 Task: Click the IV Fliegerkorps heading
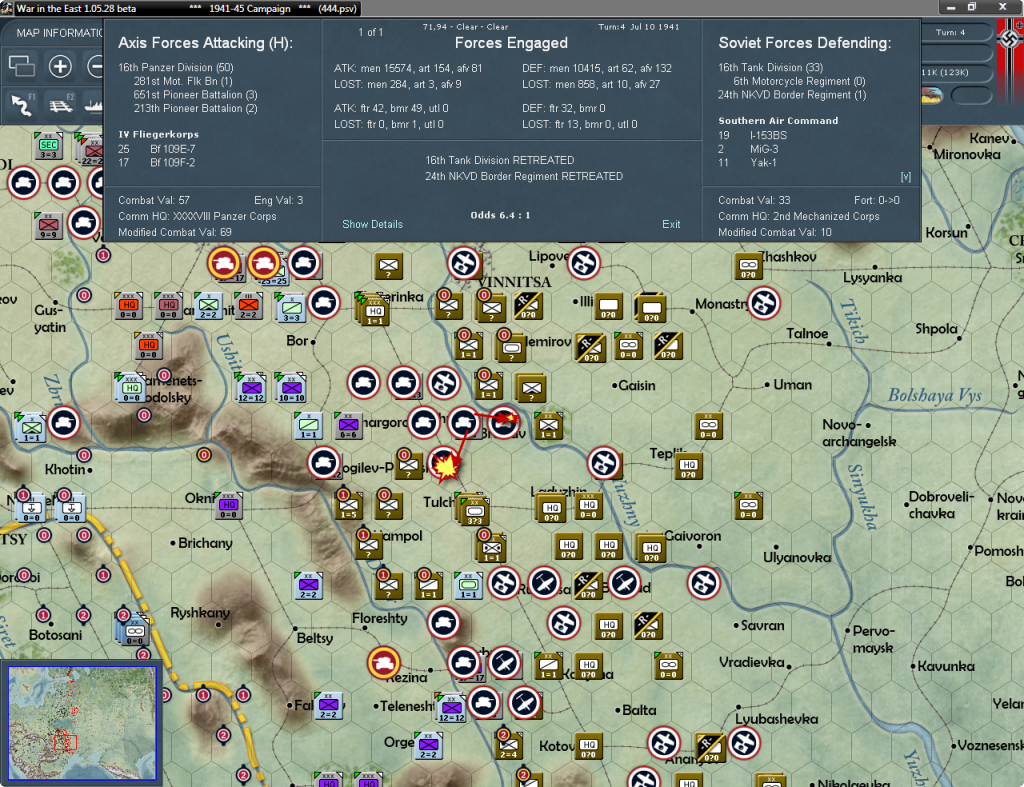[158, 135]
